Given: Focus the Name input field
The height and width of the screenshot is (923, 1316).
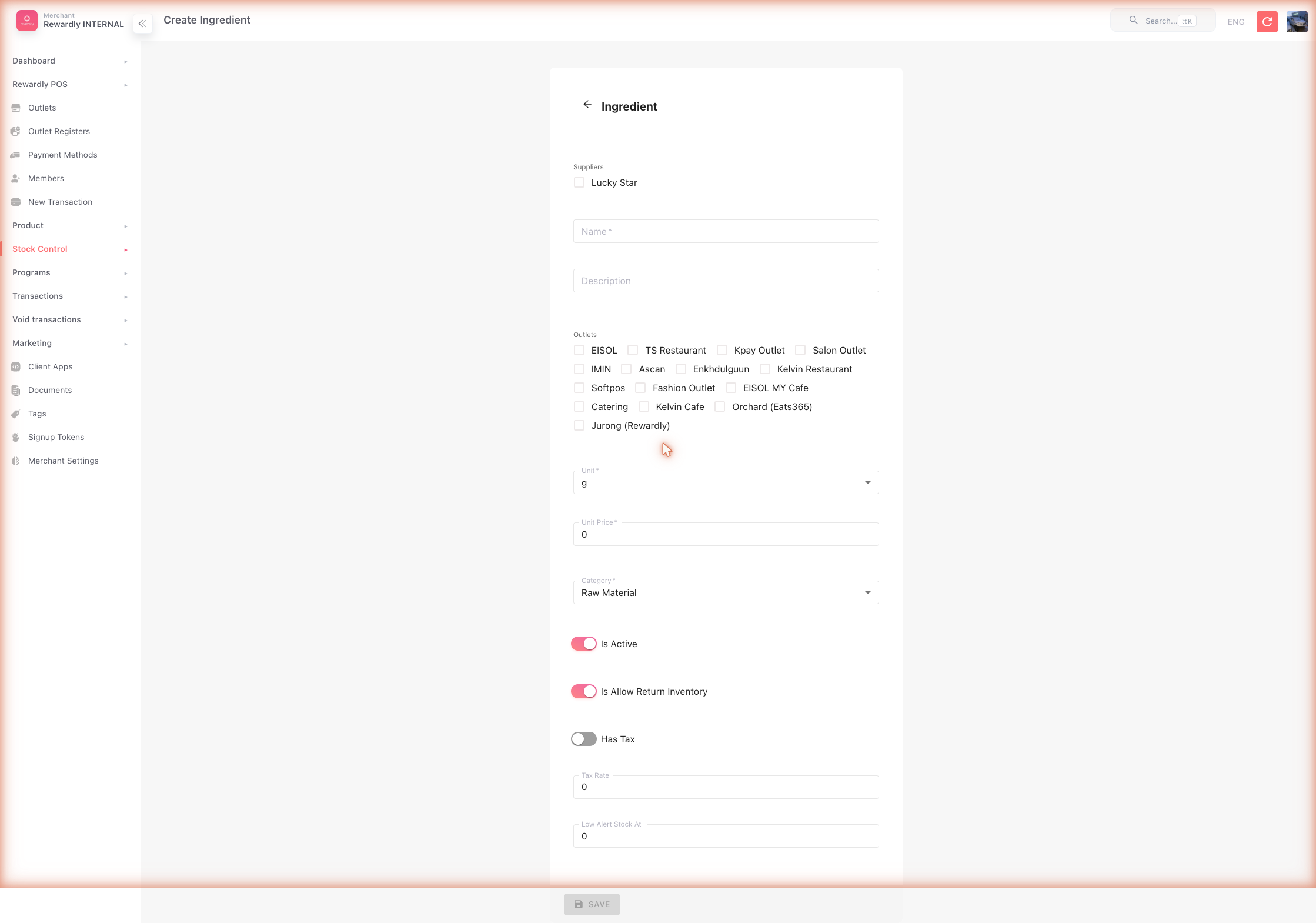Looking at the screenshot, I should [x=726, y=231].
